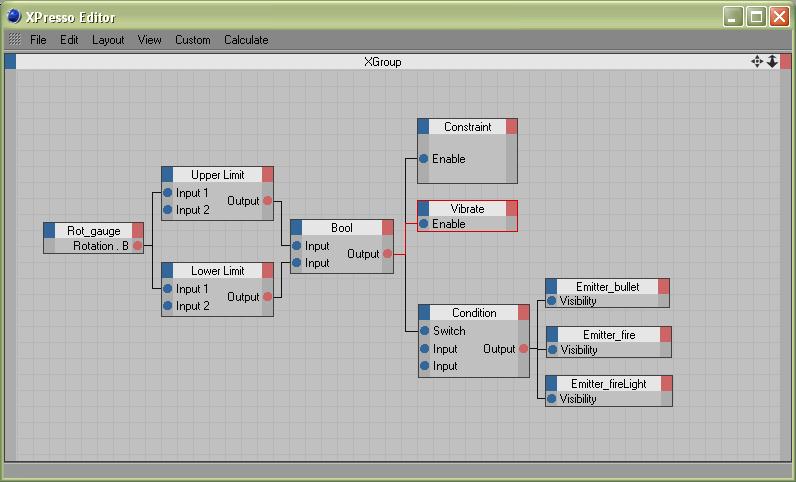
Task: Click the Vibrate node's red output square
Action: click(512, 208)
